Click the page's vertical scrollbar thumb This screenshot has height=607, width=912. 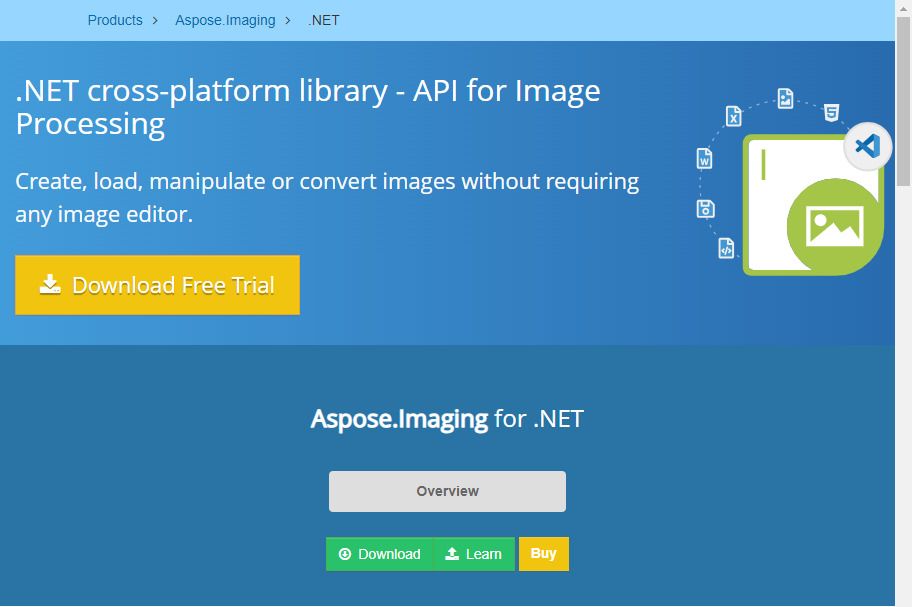coord(904,102)
